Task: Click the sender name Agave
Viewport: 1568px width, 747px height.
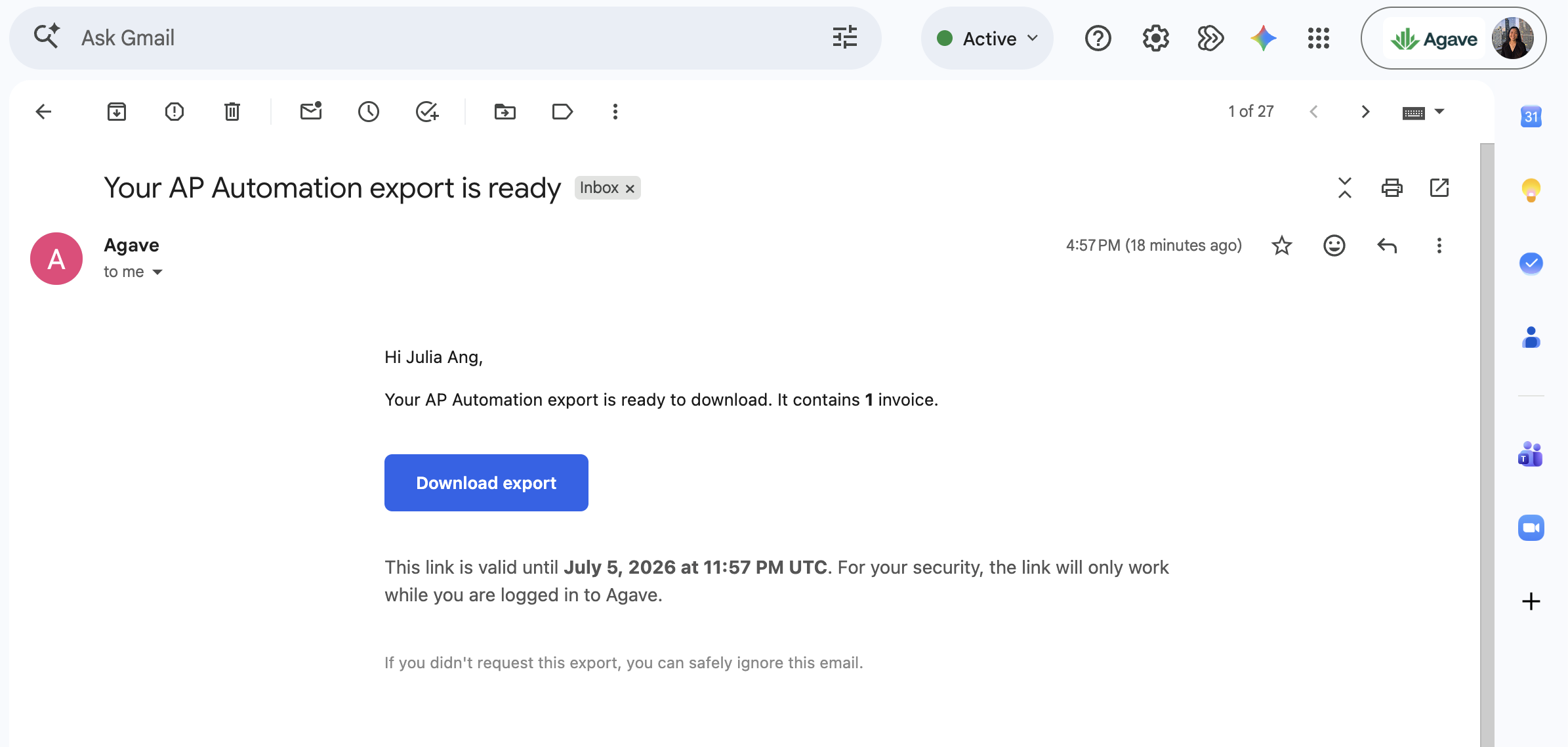Action: click(x=131, y=245)
